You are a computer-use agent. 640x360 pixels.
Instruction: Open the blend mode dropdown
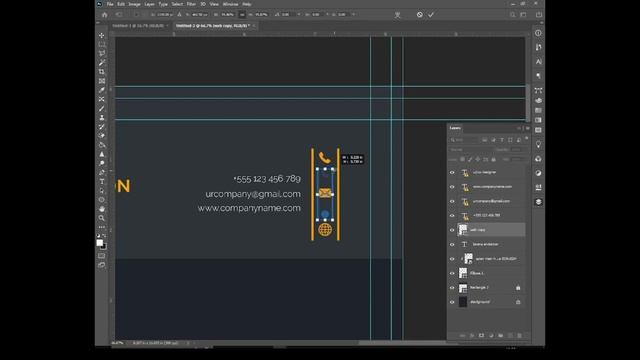point(471,150)
